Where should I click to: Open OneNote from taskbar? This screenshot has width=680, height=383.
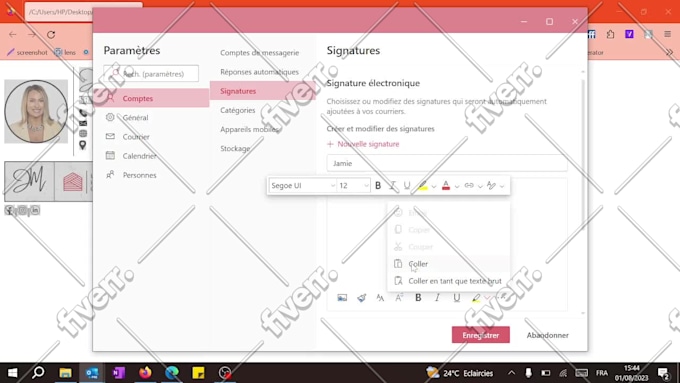tap(118, 373)
